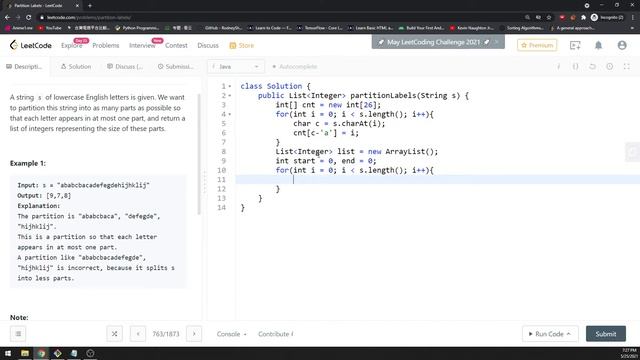Viewport: 640px width, 360px height.
Task: Click the Chrome taskbar icon
Action: 41,353
